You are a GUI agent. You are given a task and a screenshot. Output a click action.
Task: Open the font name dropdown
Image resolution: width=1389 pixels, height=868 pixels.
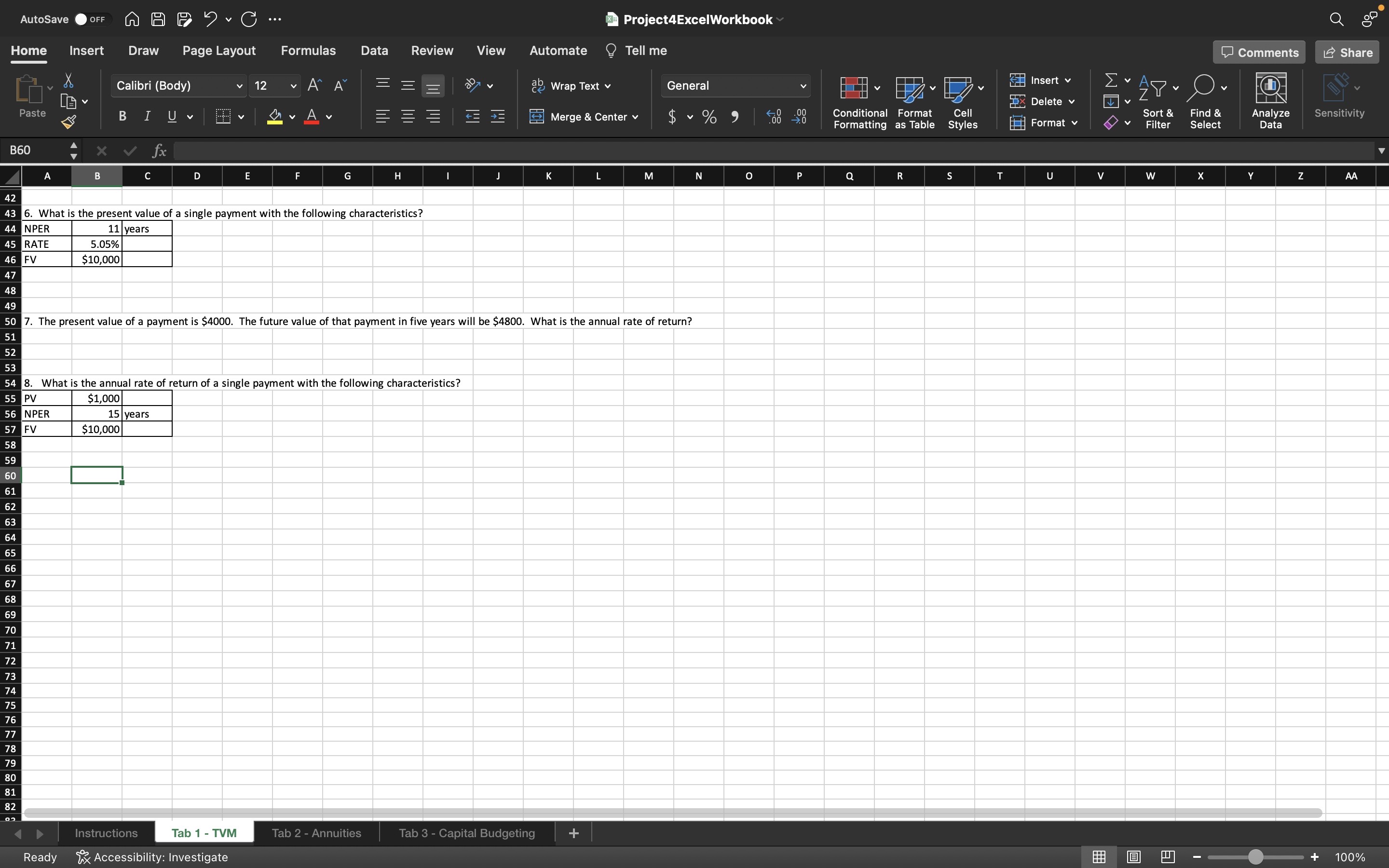click(239, 86)
